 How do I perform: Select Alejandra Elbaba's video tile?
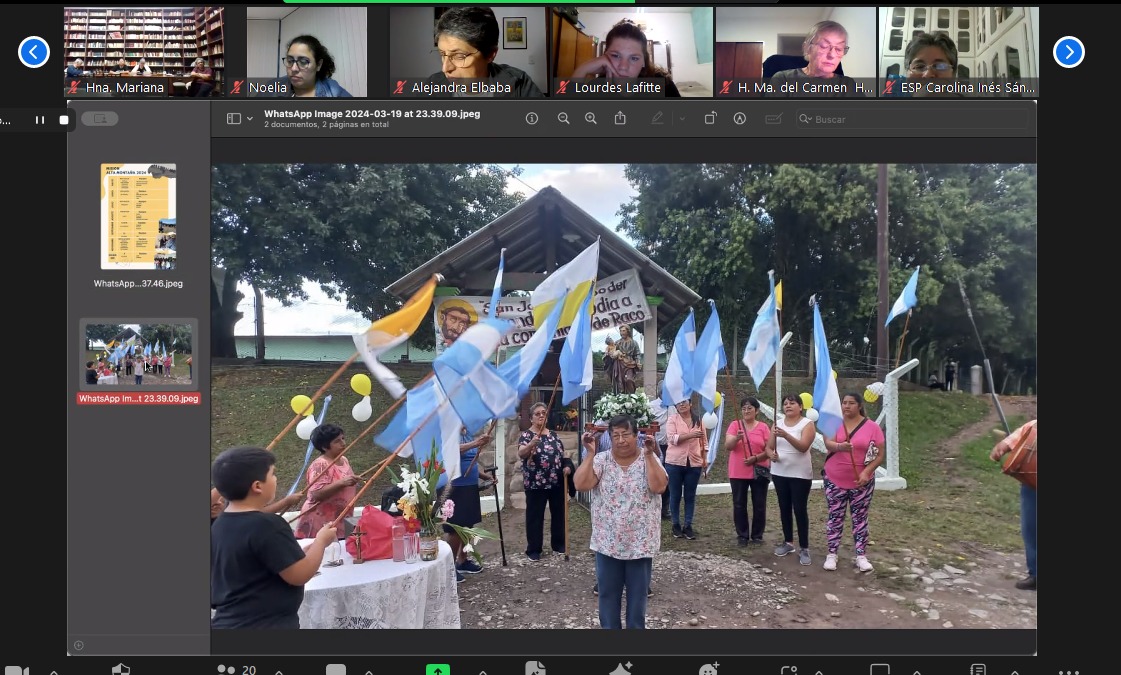coord(468,52)
